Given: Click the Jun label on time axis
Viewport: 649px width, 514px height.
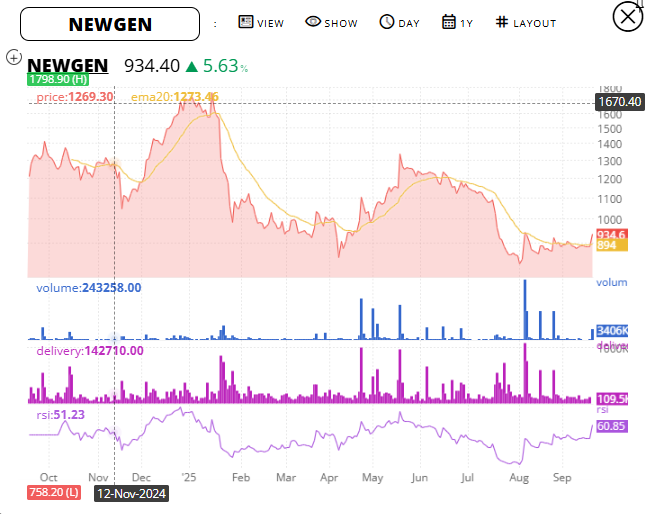Looking at the screenshot, I should (419, 478).
